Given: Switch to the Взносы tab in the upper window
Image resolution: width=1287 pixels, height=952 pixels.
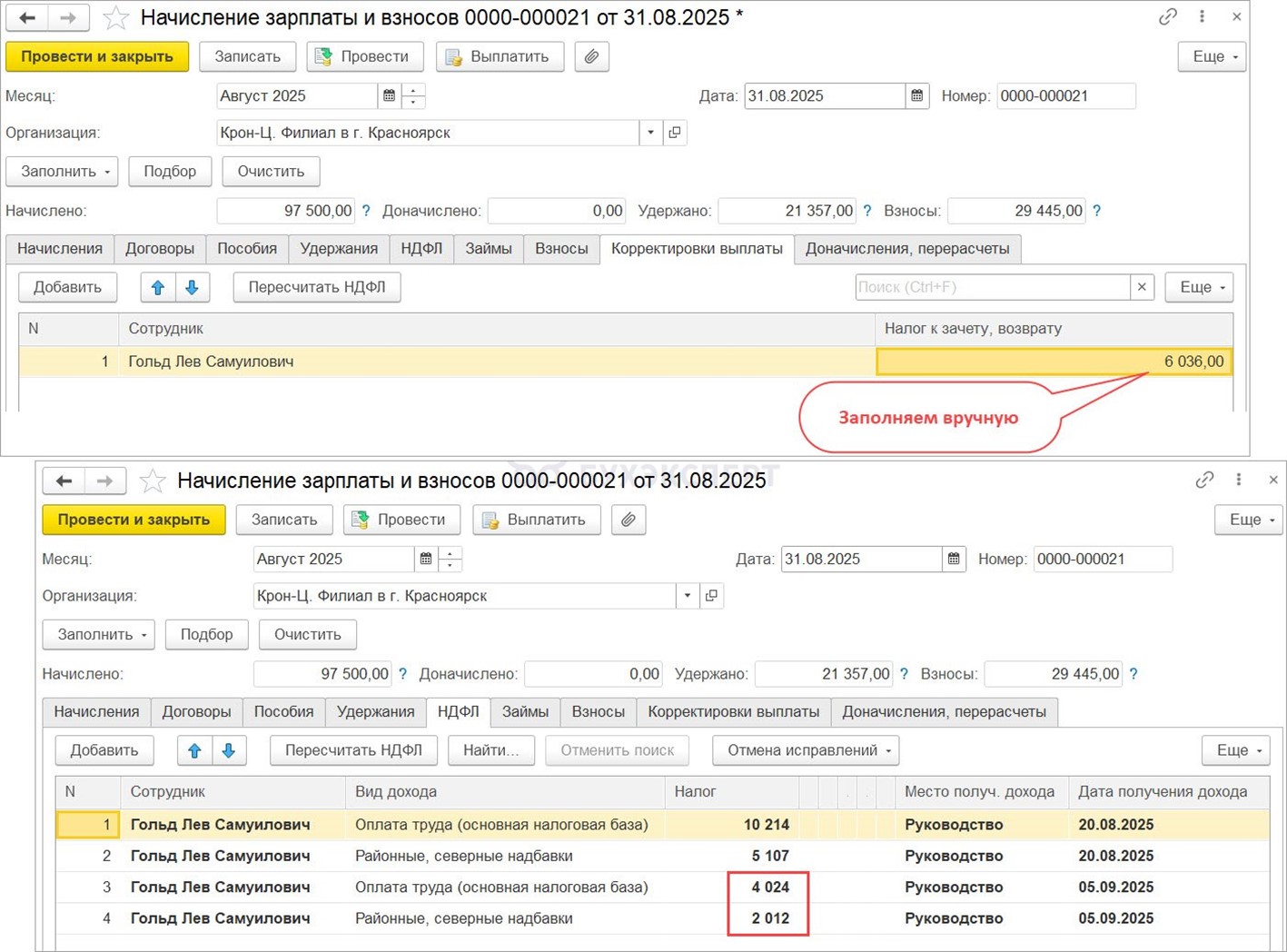Looking at the screenshot, I should point(560,249).
